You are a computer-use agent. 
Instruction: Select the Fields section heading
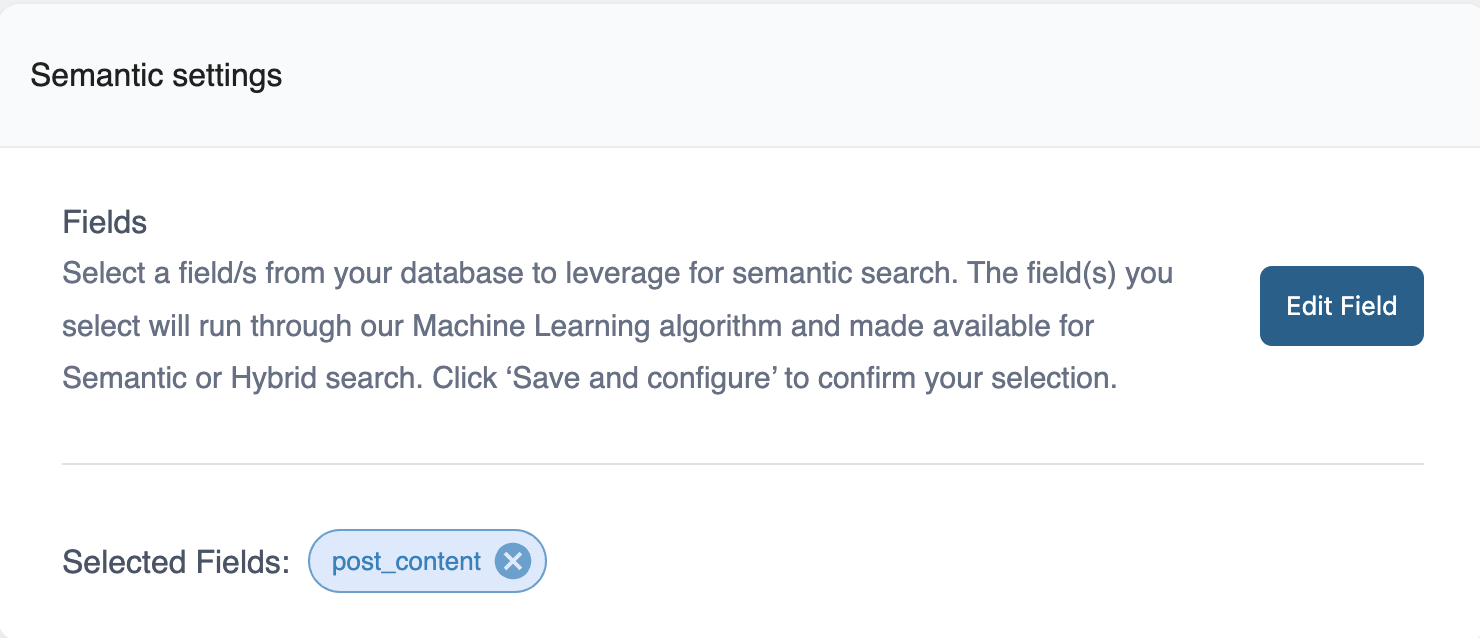click(x=104, y=221)
